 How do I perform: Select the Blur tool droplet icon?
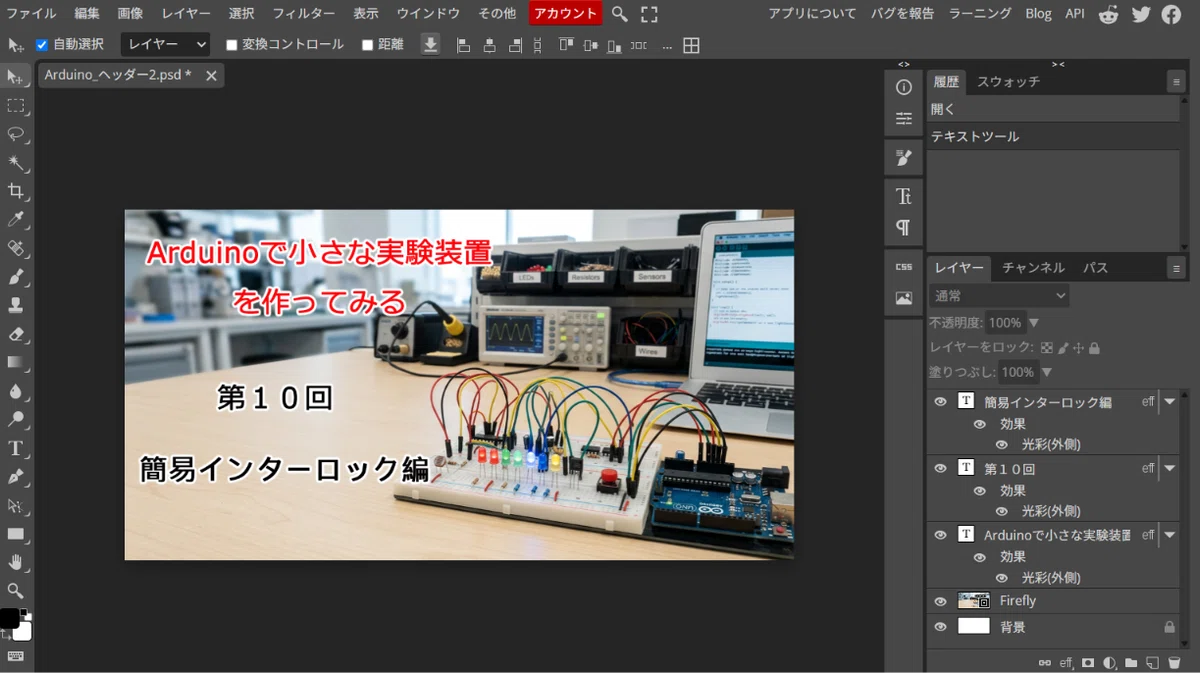coord(16,391)
